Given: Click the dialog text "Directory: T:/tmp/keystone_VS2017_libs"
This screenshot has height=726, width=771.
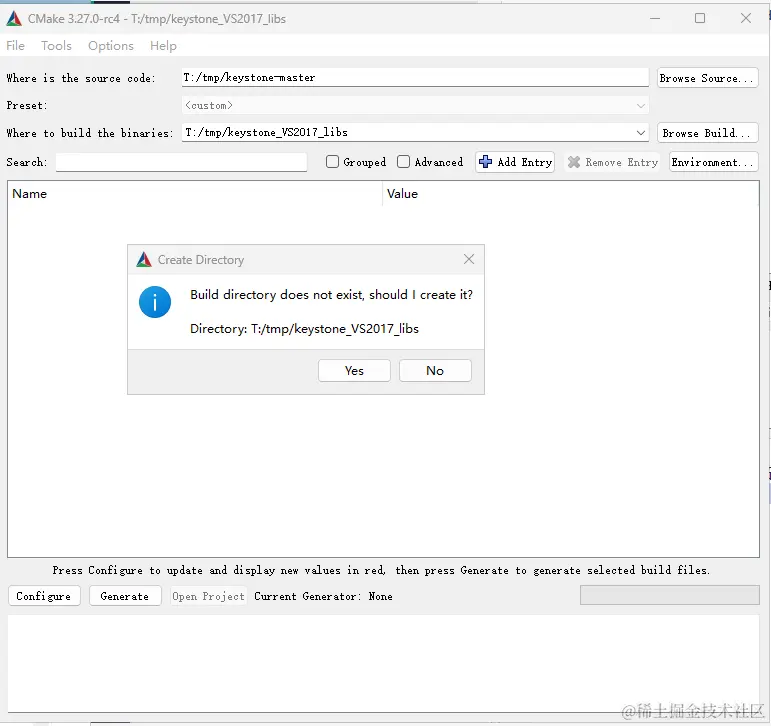Looking at the screenshot, I should coord(304,329).
